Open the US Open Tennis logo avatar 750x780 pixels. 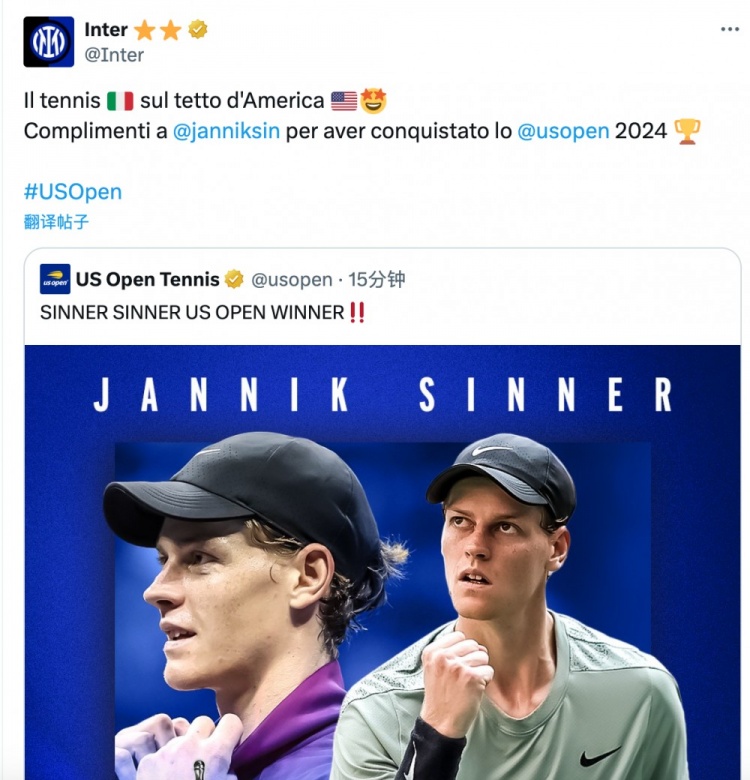pyautogui.click(x=55, y=279)
